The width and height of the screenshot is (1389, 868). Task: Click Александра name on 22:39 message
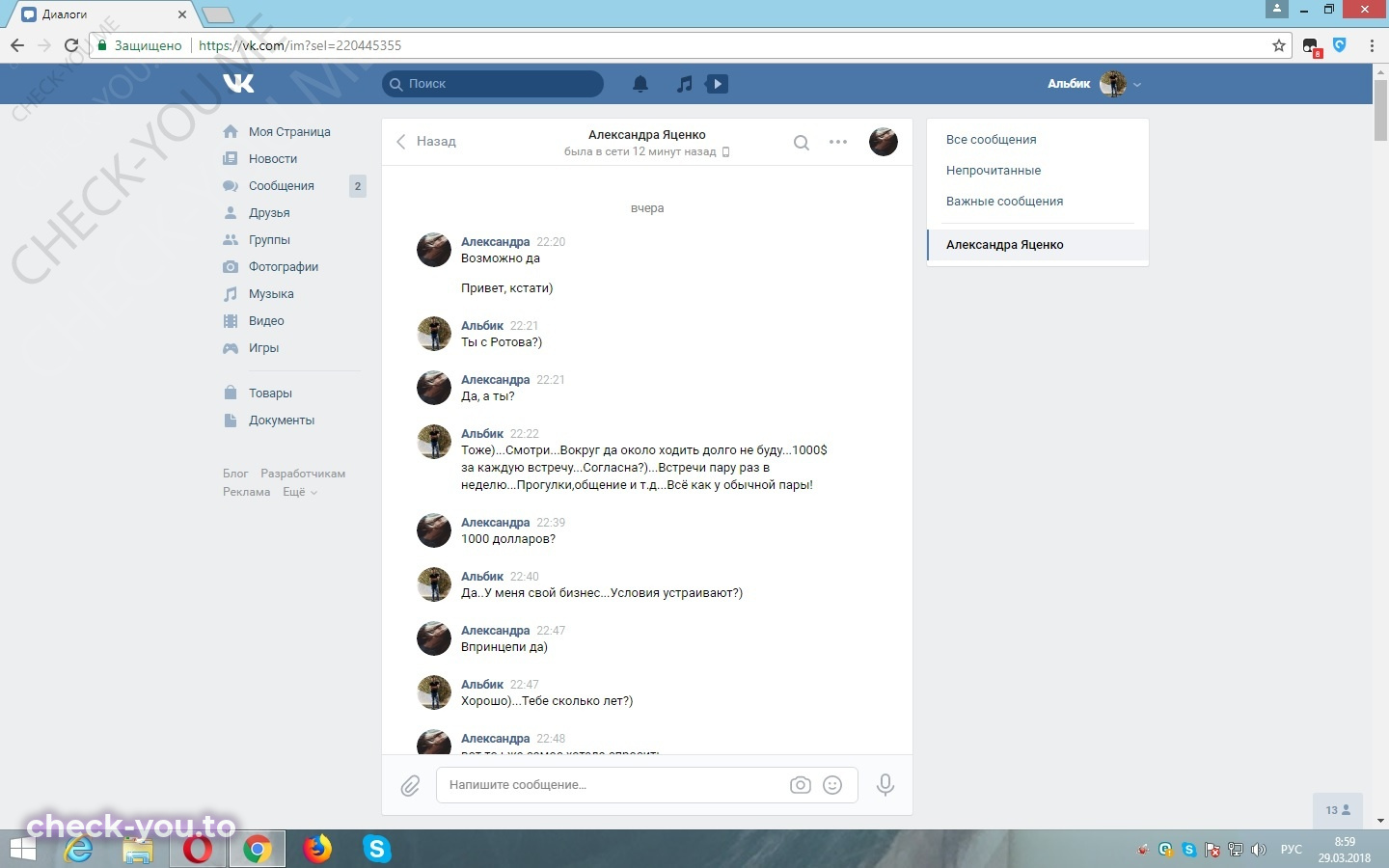pyautogui.click(x=495, y=523)
